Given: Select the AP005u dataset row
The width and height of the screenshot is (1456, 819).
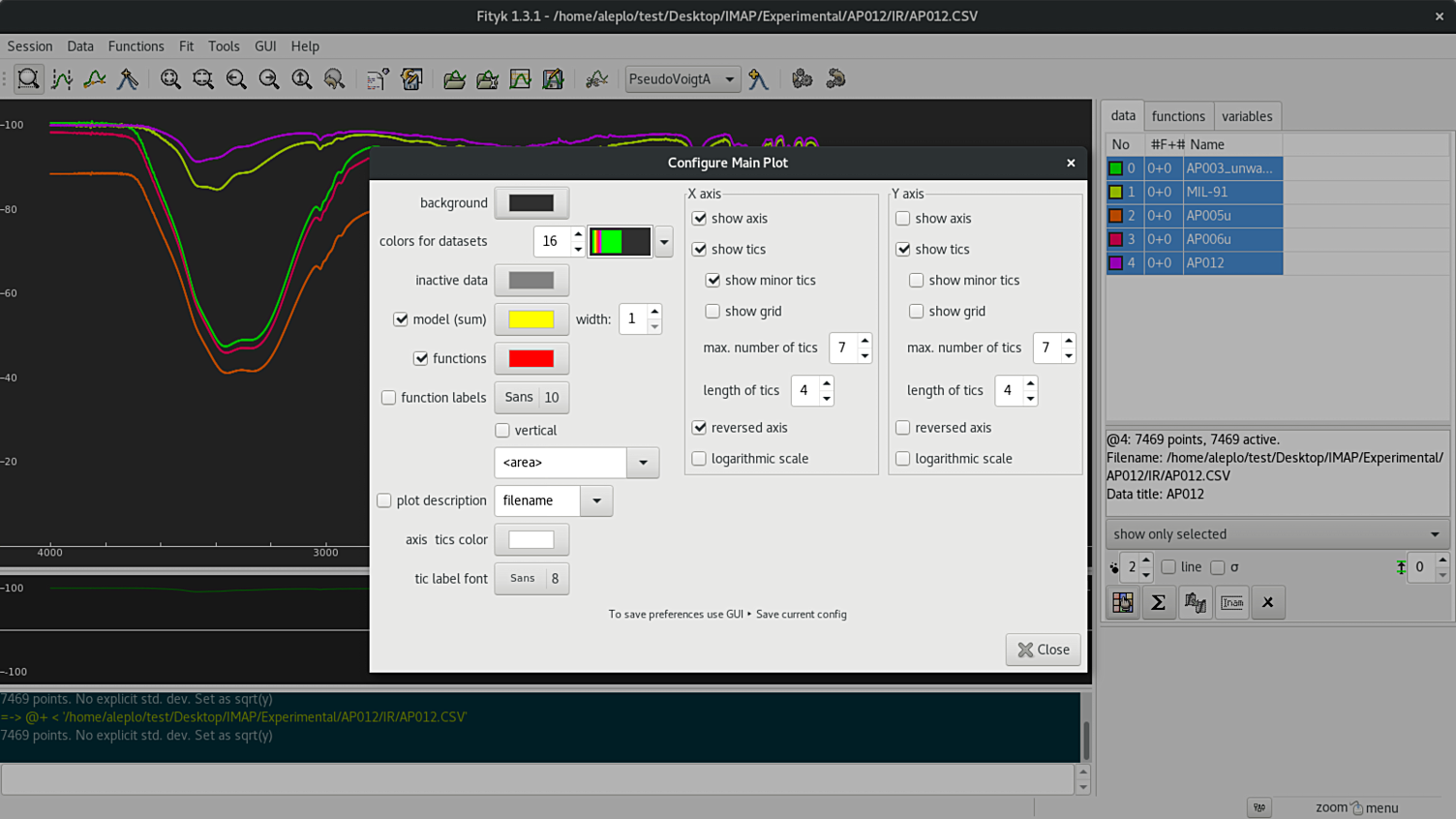Looking at the screenshot, I should coord(1208,216).
